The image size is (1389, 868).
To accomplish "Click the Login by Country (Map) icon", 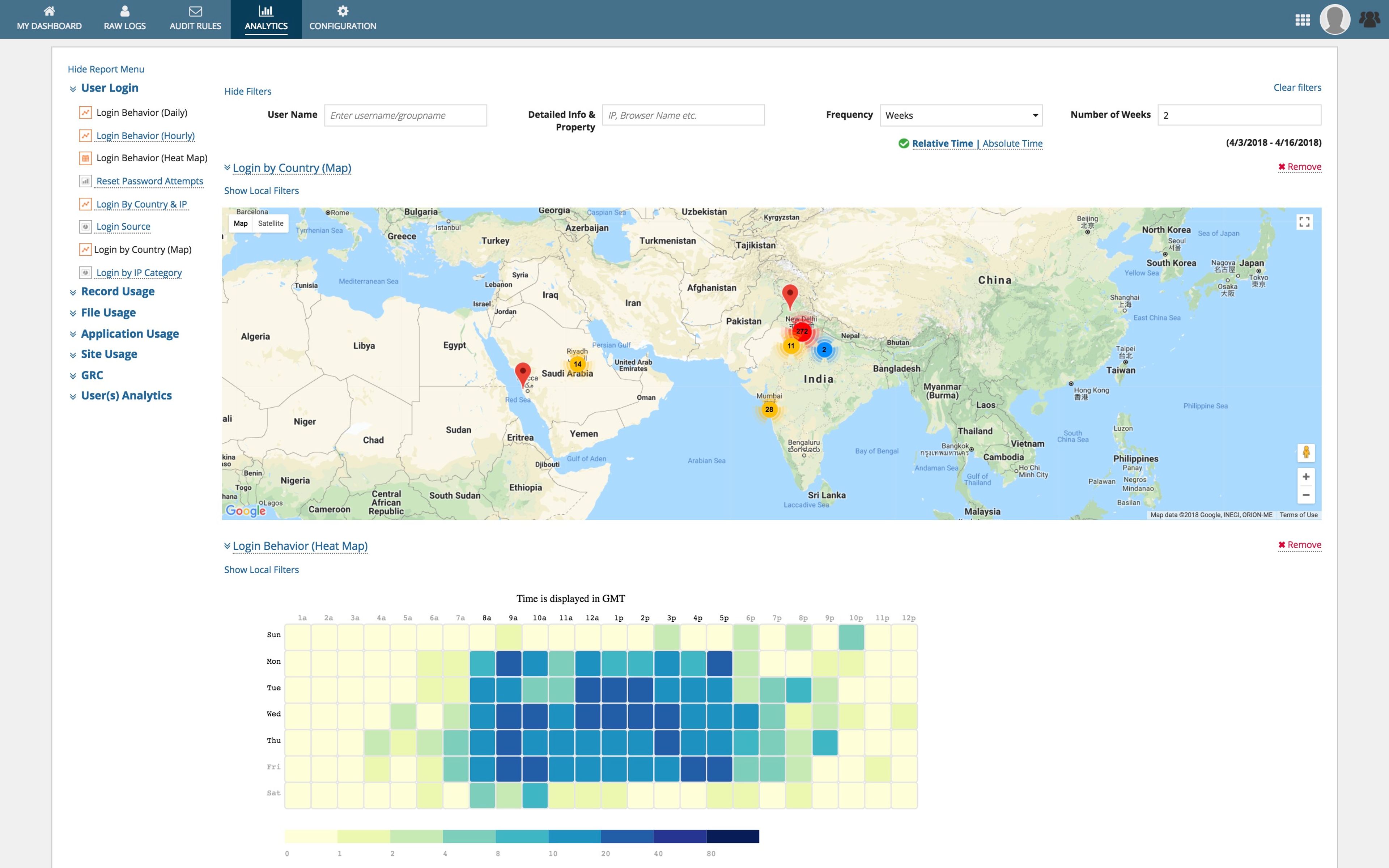I will 85,249.
